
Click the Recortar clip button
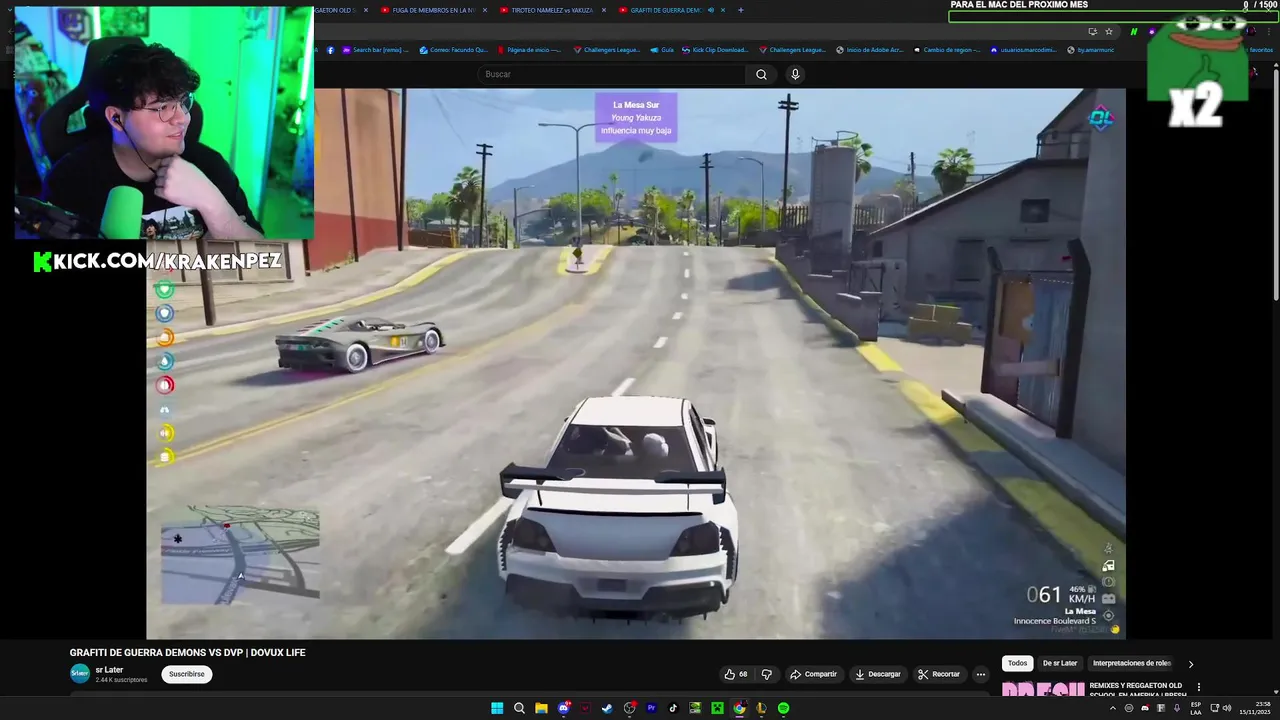940,674
